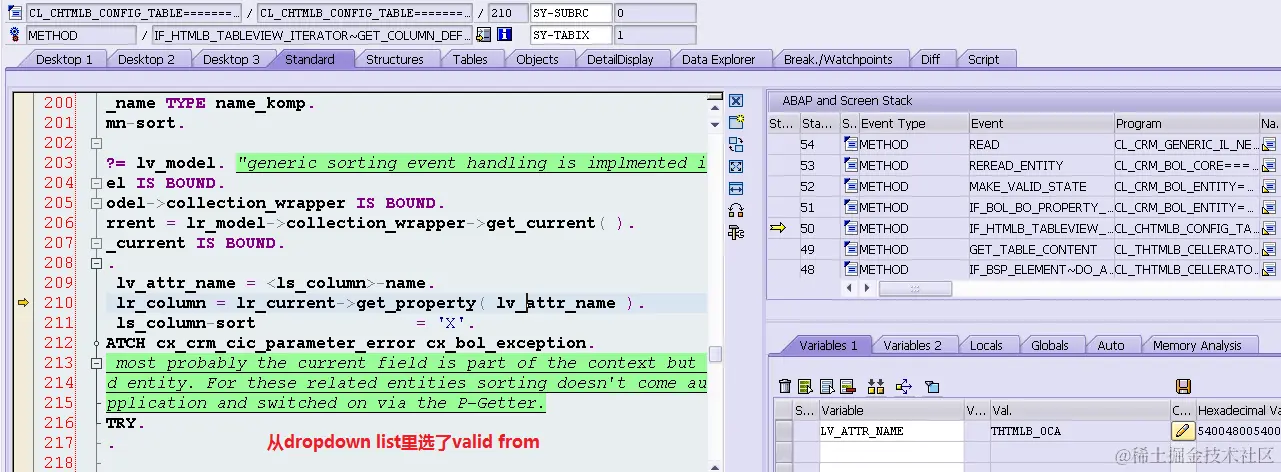Image resolution: width=1281 pixels, height=472 pixels.
Task: Open the DetailDisplay tab
Action: [620, 59]
